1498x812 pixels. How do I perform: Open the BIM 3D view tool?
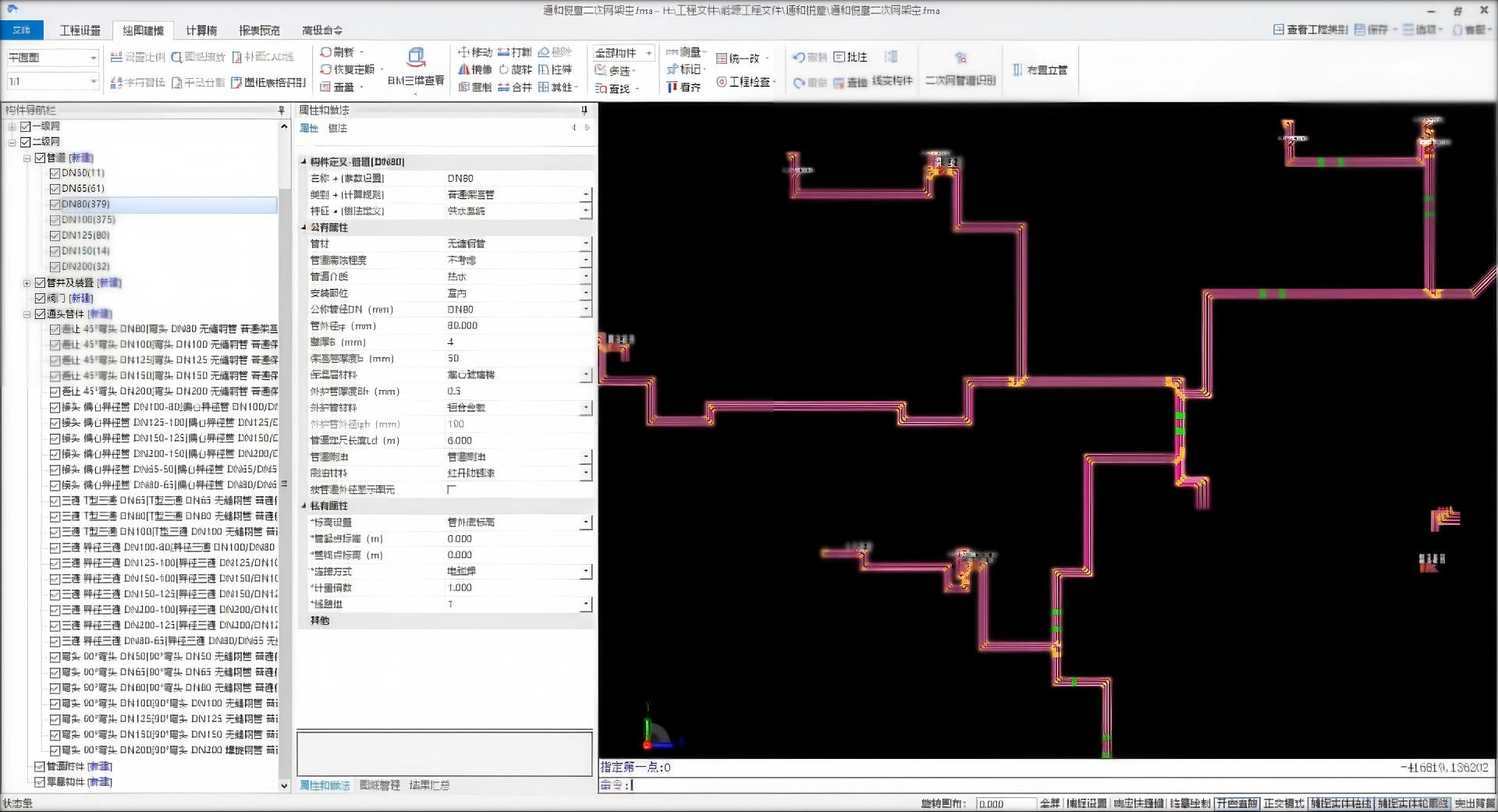416,66
